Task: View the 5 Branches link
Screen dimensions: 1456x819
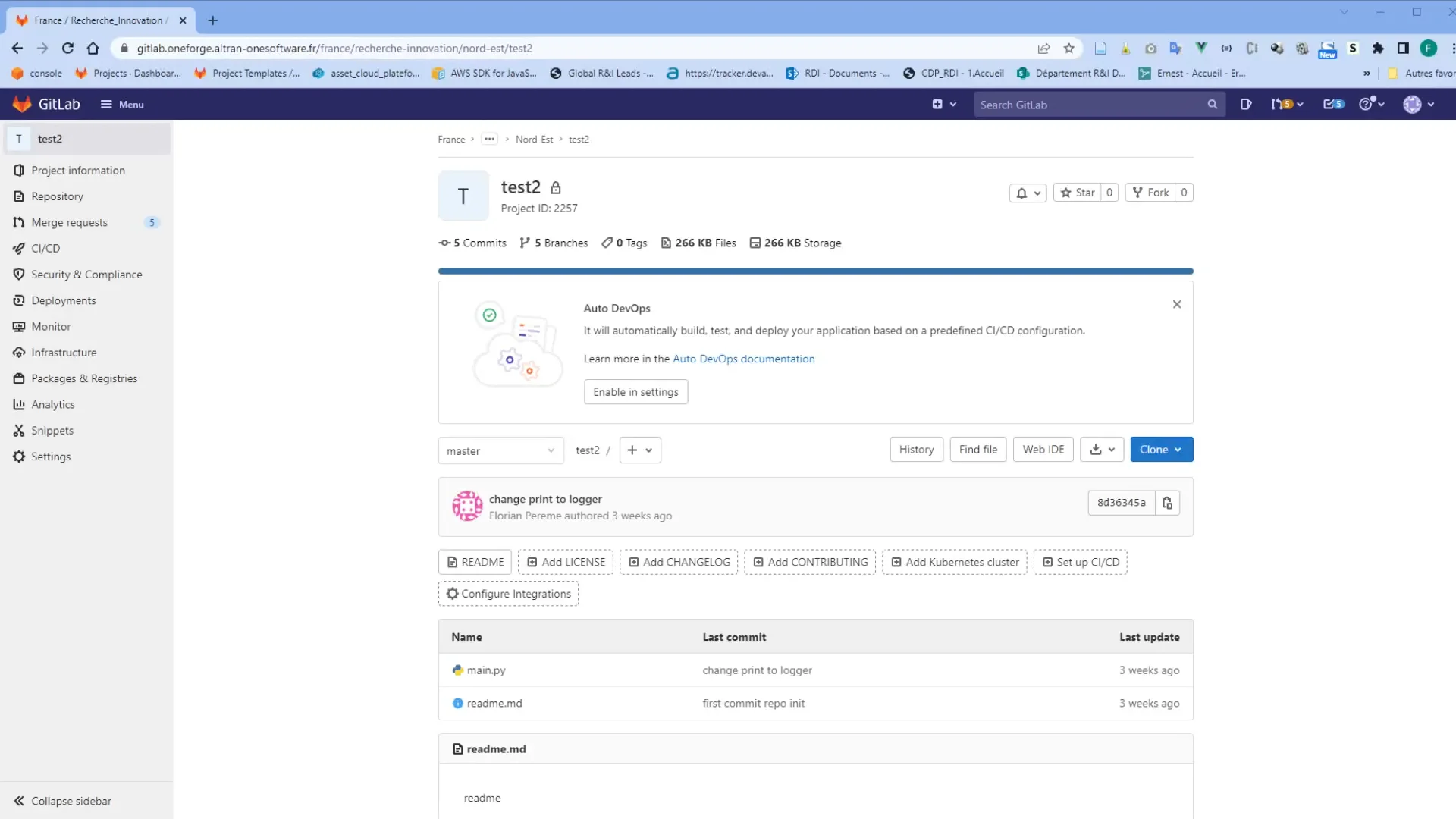Action: tap(554, 243)
